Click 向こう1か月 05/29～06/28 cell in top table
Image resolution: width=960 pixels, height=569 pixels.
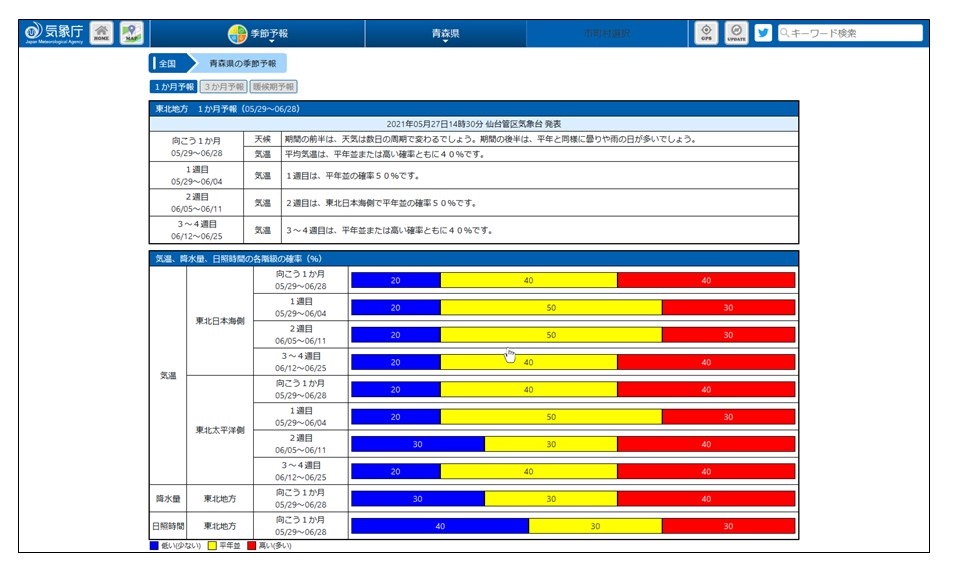197,146
